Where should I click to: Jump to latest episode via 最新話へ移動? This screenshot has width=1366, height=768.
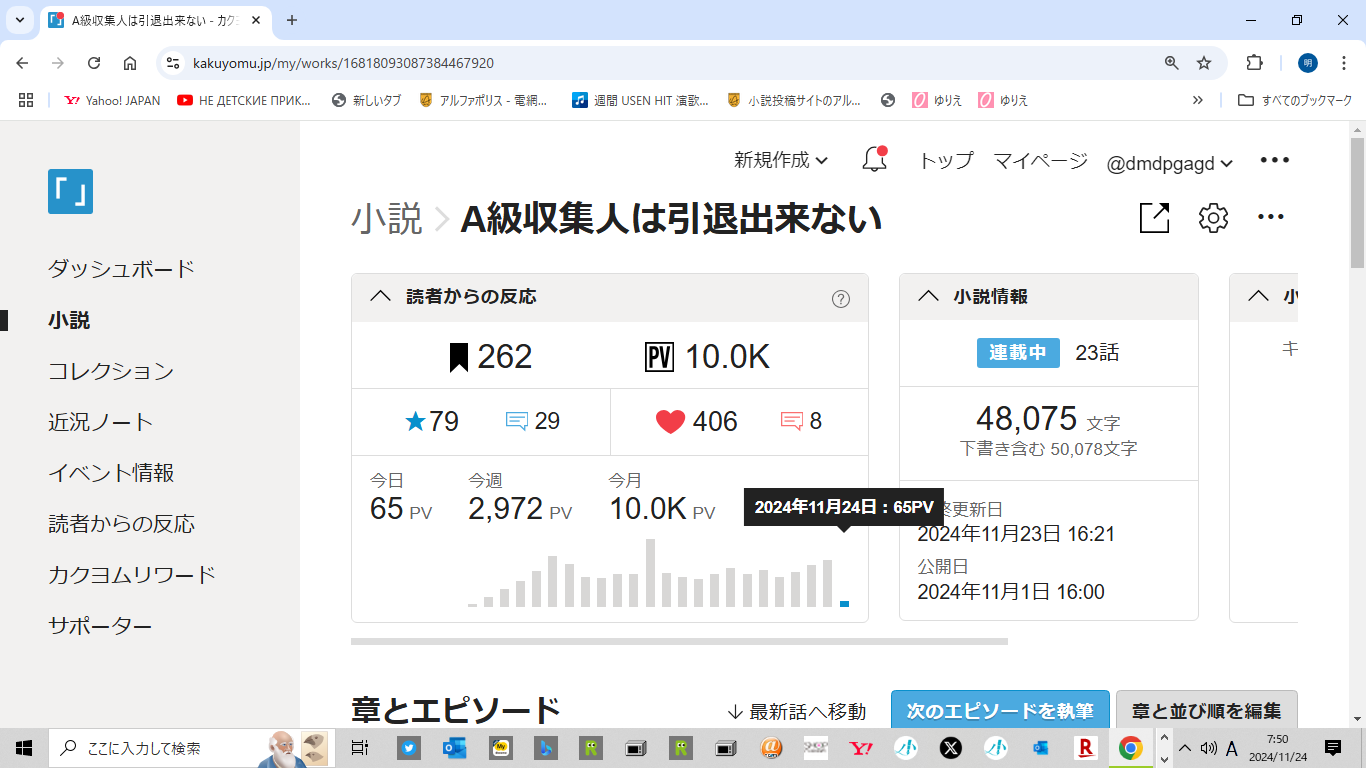tap(797, 711)
